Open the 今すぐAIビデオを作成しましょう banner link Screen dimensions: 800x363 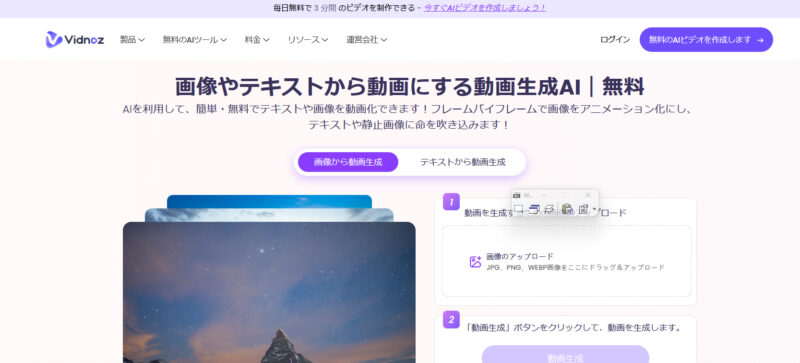click(x=485, y=8)
